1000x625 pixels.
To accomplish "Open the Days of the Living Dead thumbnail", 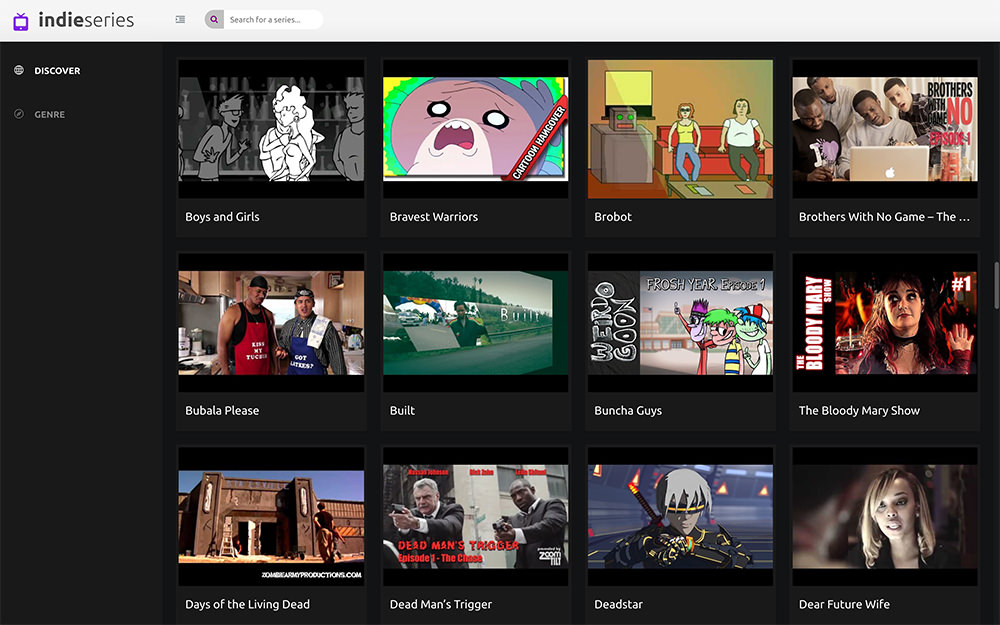I will pos(272,517).
